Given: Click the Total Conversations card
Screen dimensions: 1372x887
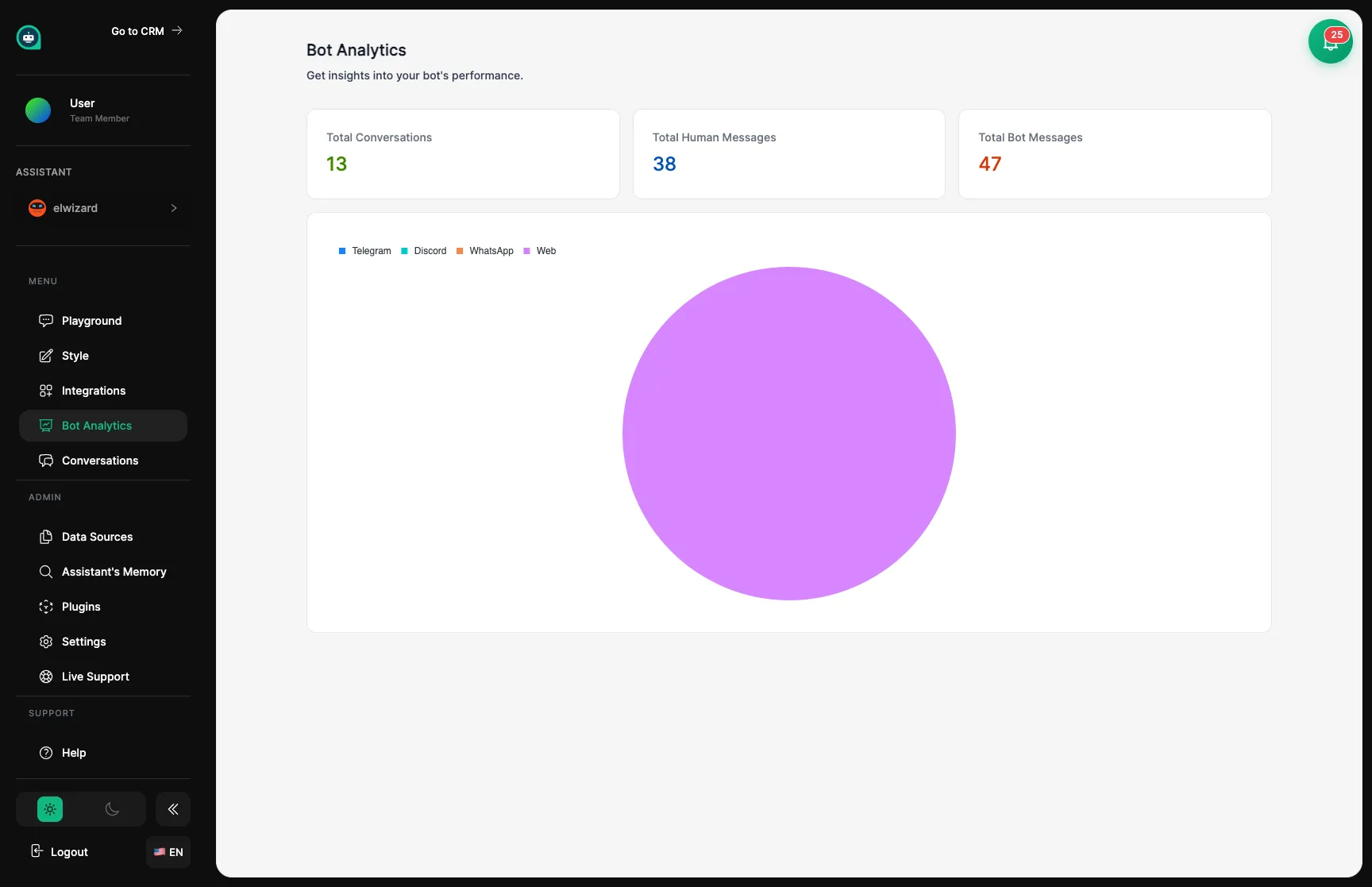Looking at the screenshot, I should click(463, 154).
